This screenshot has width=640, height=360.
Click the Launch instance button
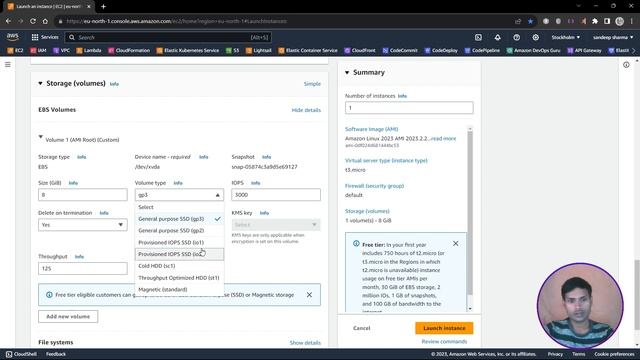click(444, 328)
